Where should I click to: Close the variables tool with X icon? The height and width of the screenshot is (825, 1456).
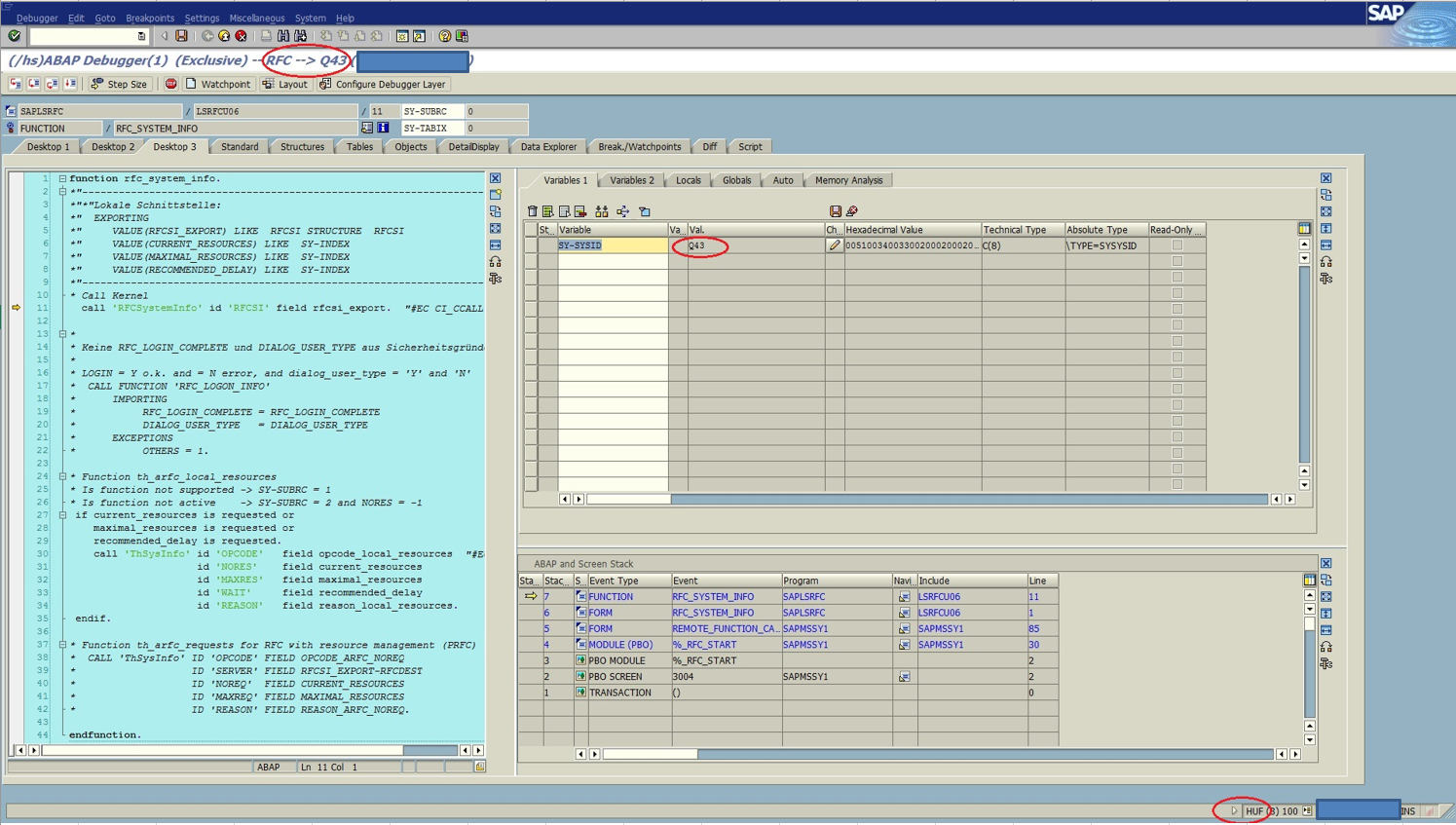[1325, 178]
